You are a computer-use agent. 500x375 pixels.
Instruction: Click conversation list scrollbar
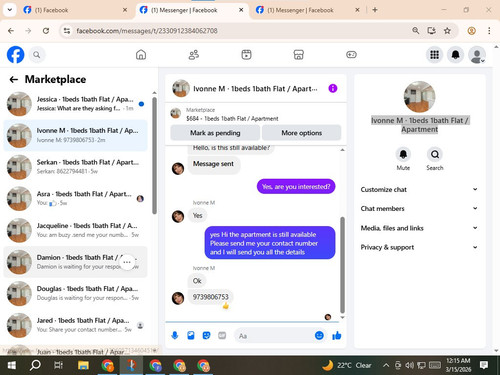click(154, 155)
